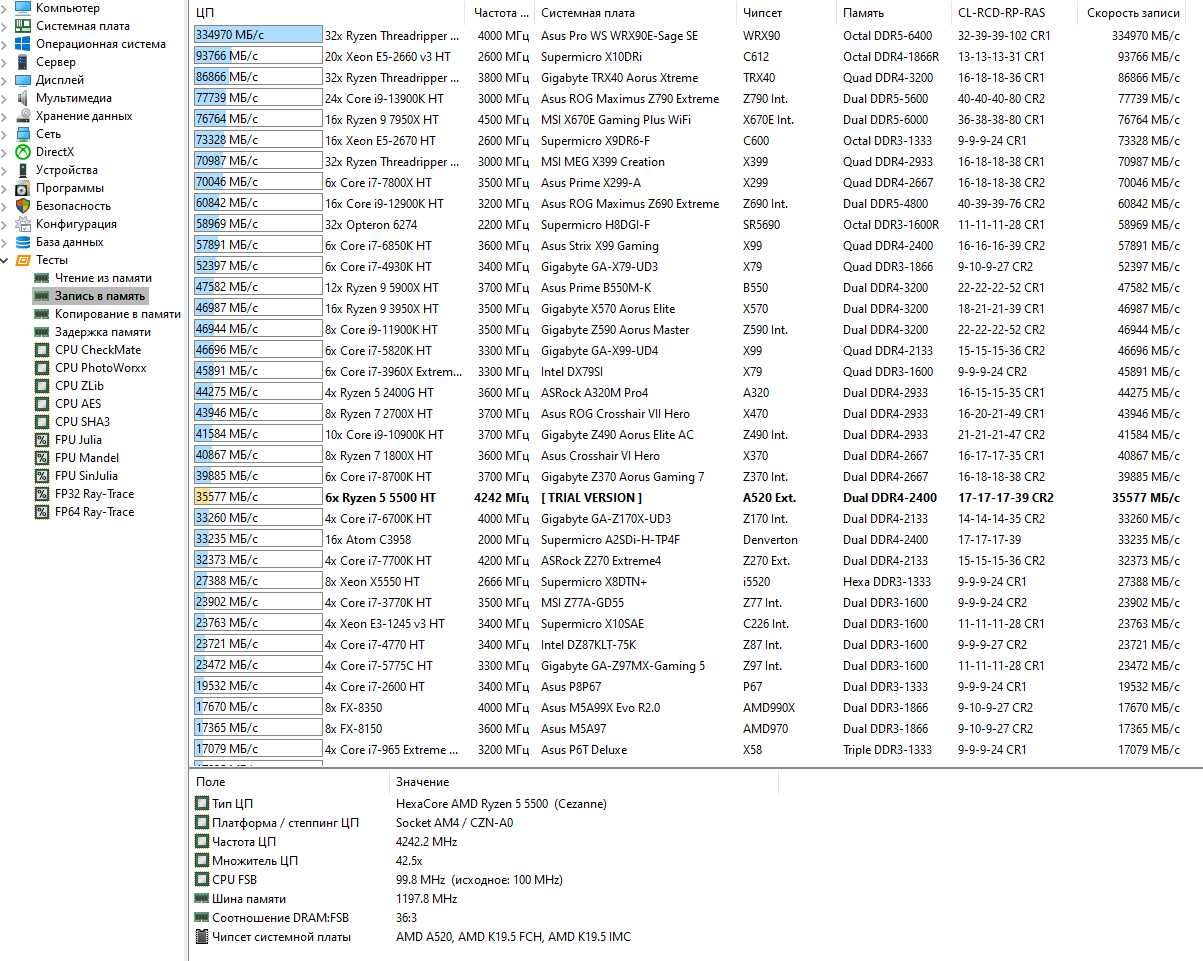Screen dimensions: 1203x961
Task: Open the FPU Mandel test
Action: pos(87,458)
